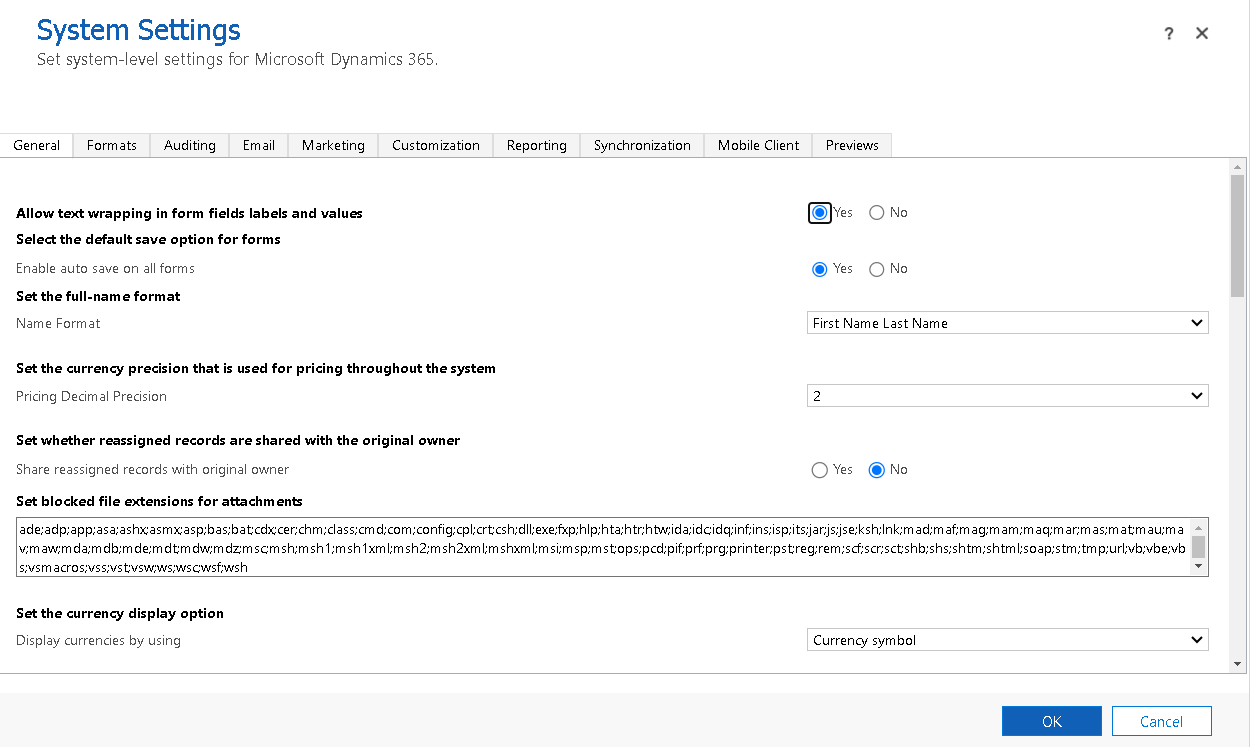This screenshot has height=747, width=1250.
Task: Open the Name Format dropdown
Action: click(x=1008, y=323)
